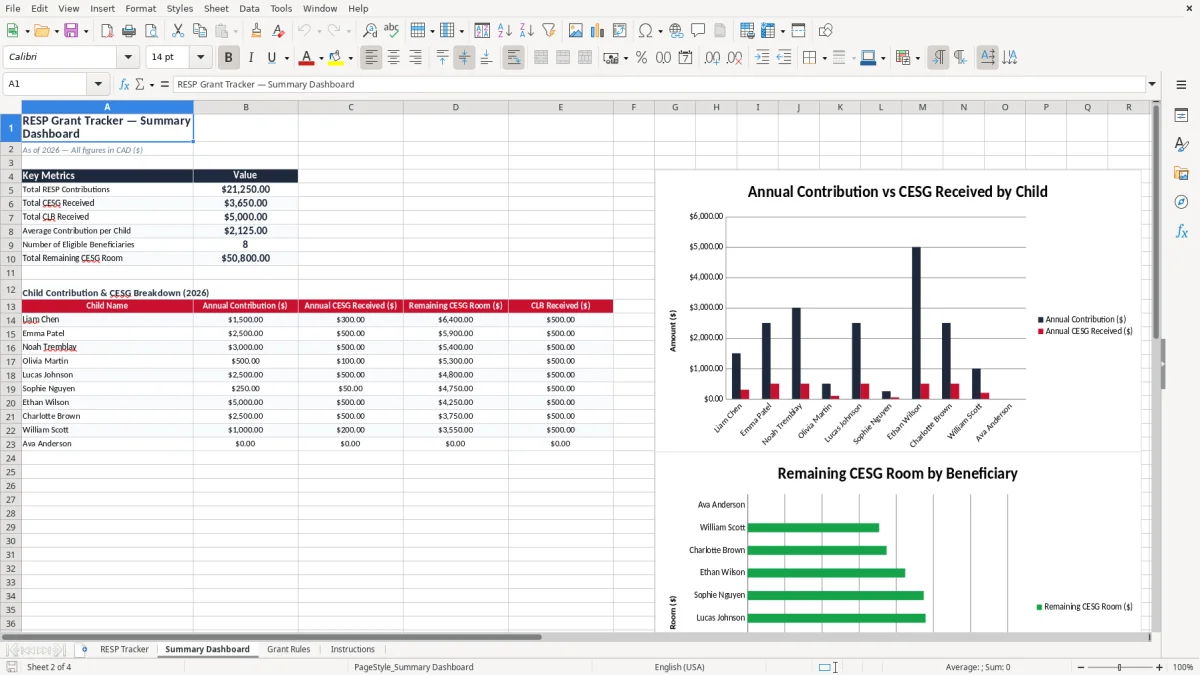The height and width of the screenshot is (675, 1200).
Task: Insert a pivot table
Action: tap(619, 31)
